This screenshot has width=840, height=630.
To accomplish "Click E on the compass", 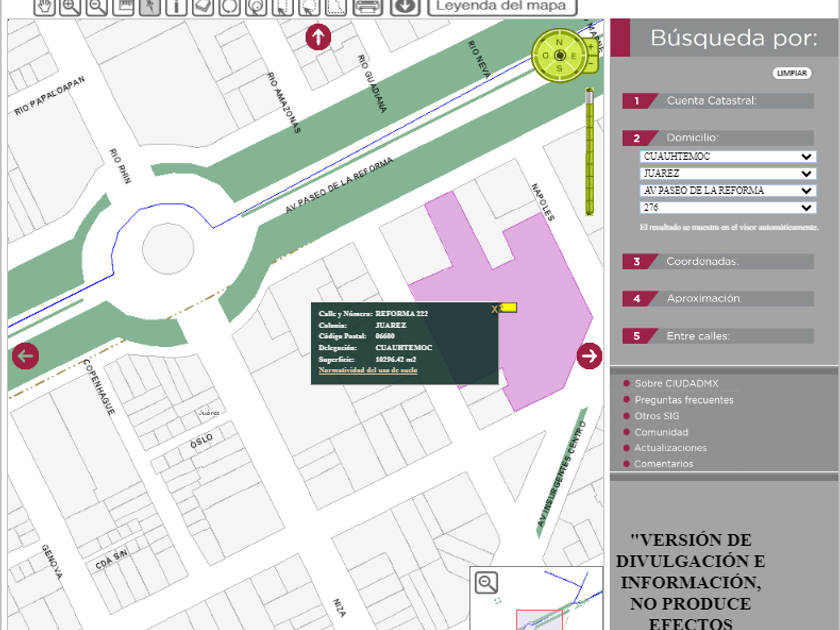I will (x=573, y=56).
